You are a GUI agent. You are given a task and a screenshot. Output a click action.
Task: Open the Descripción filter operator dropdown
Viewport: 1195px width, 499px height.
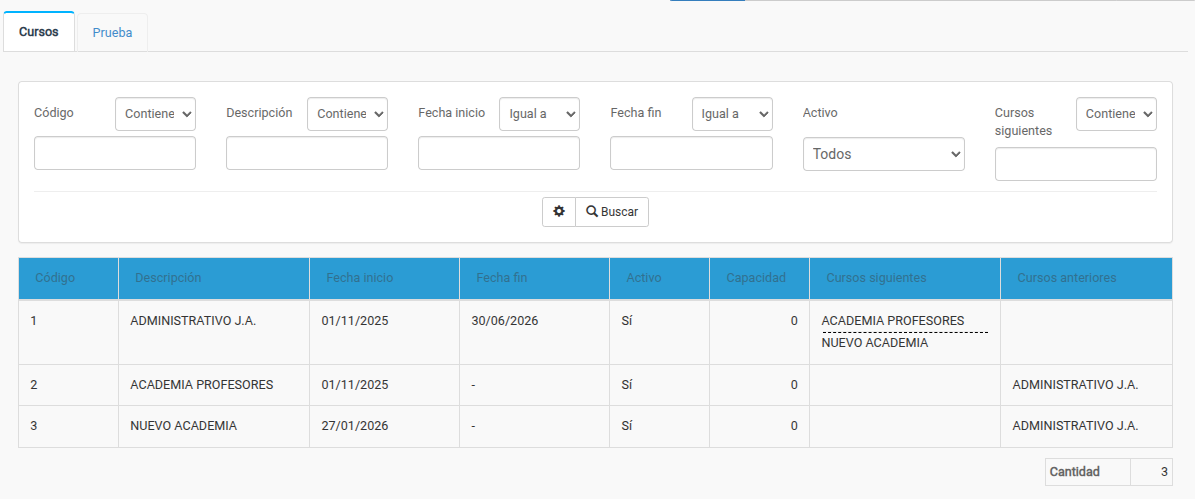[x=347, y=114]
